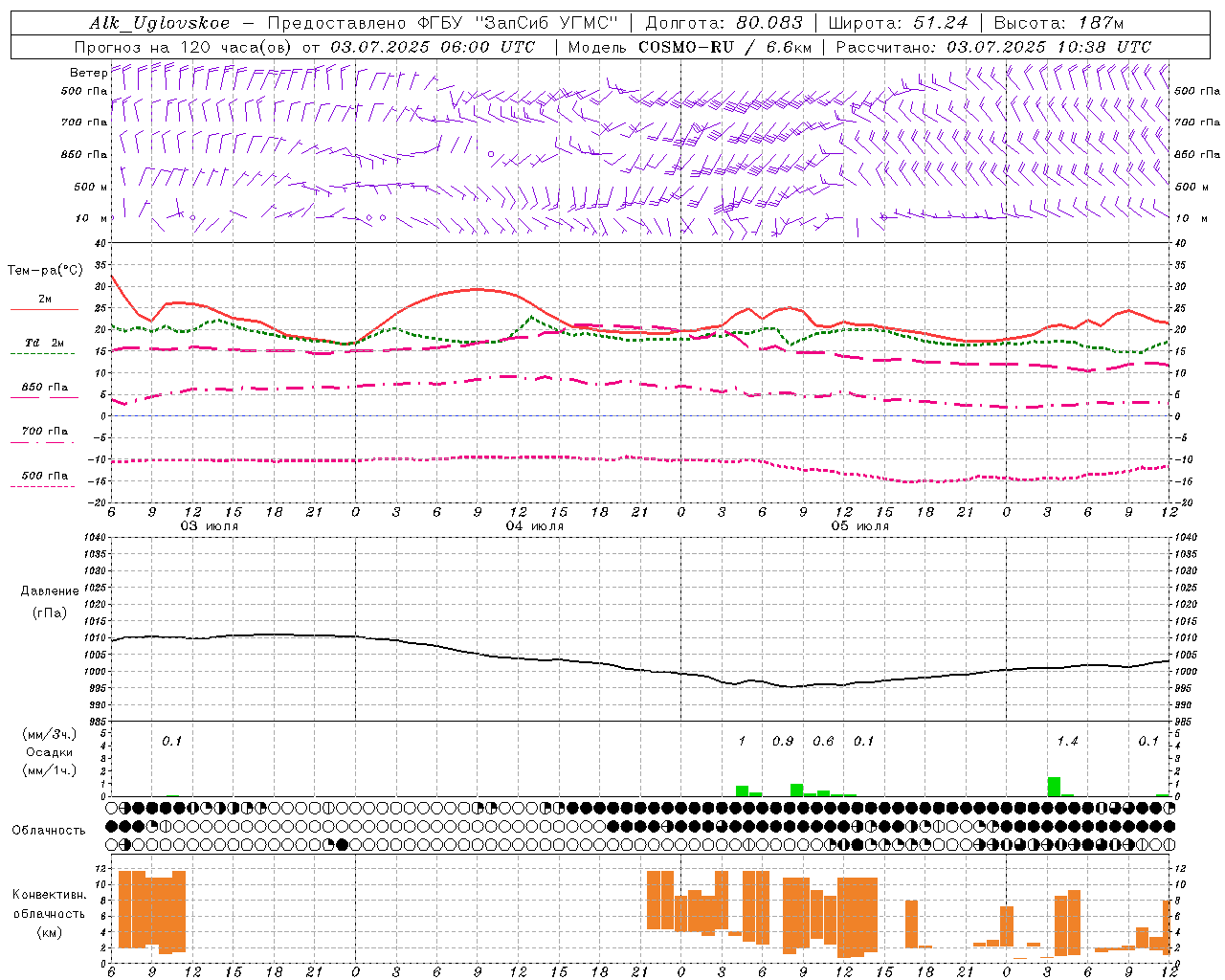Click the 'Высота: 187м' elevation text
Image resolution: width=1225 pixels, height=980 pixels.
(1058, 23)
